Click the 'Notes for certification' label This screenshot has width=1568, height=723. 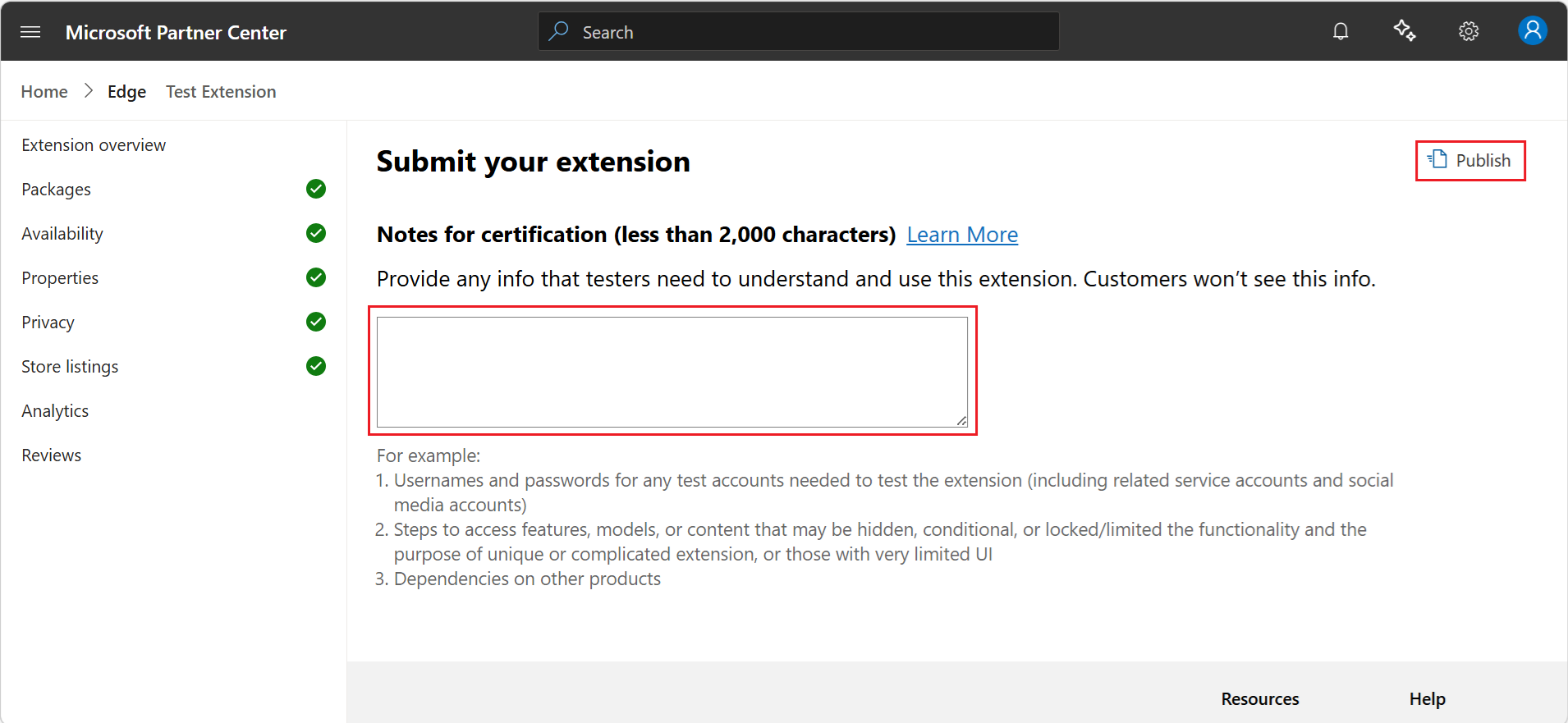636,235
